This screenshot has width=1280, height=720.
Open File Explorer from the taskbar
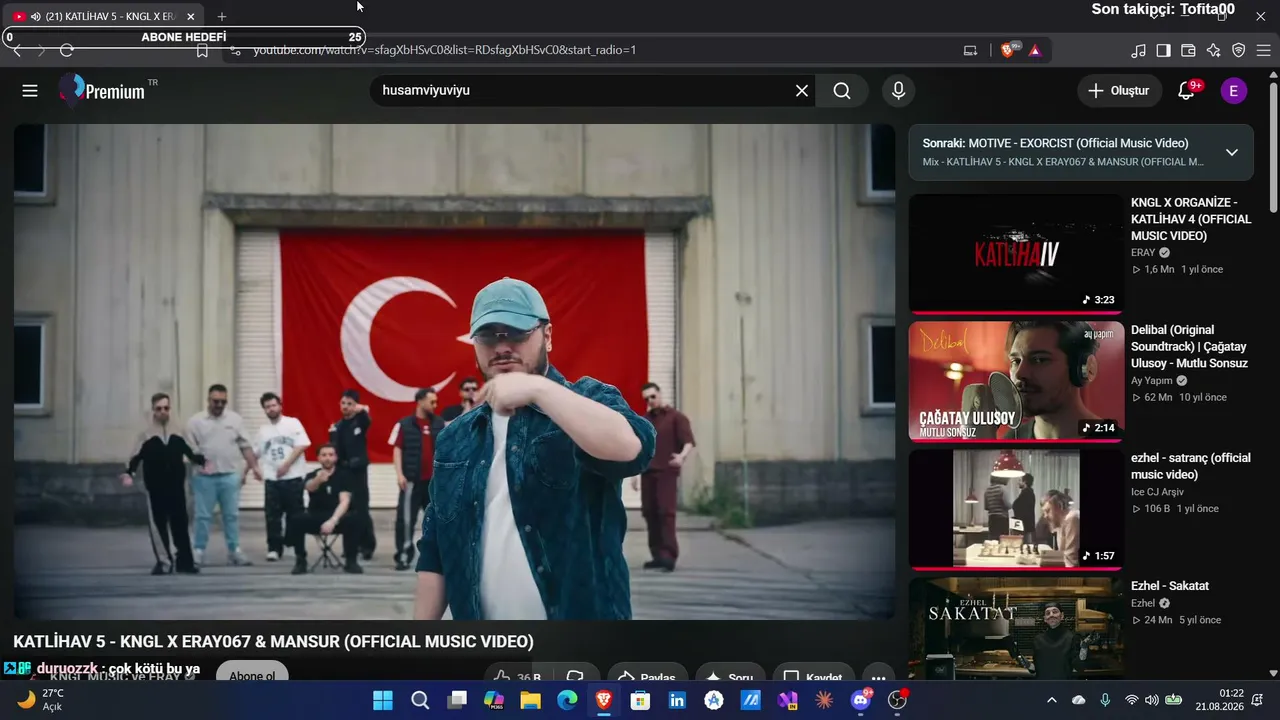point(530,700)
